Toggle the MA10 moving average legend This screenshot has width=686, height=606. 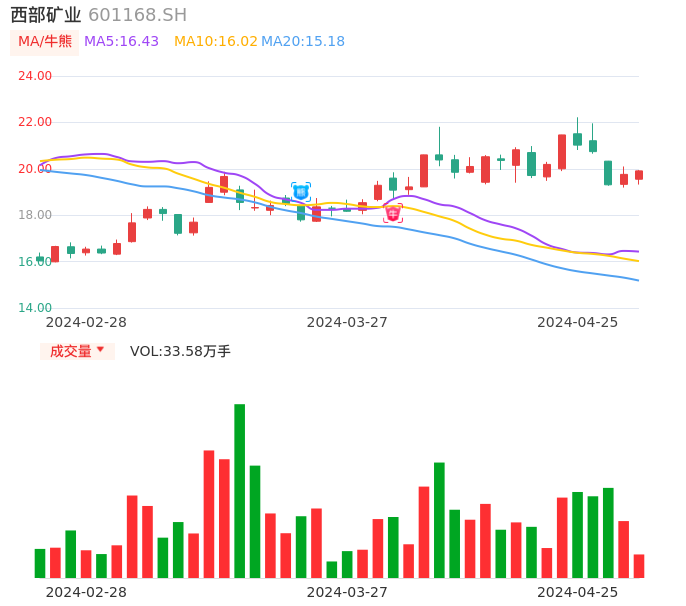coord(215,42)
